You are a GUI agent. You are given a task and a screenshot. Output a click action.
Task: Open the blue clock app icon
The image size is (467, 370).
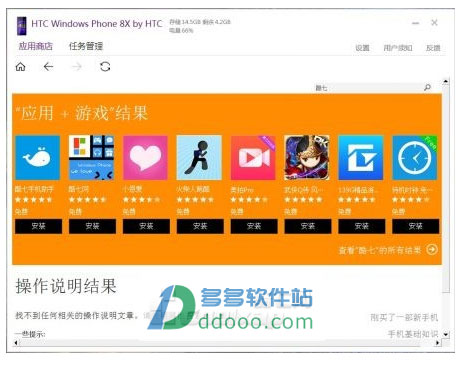415,157
